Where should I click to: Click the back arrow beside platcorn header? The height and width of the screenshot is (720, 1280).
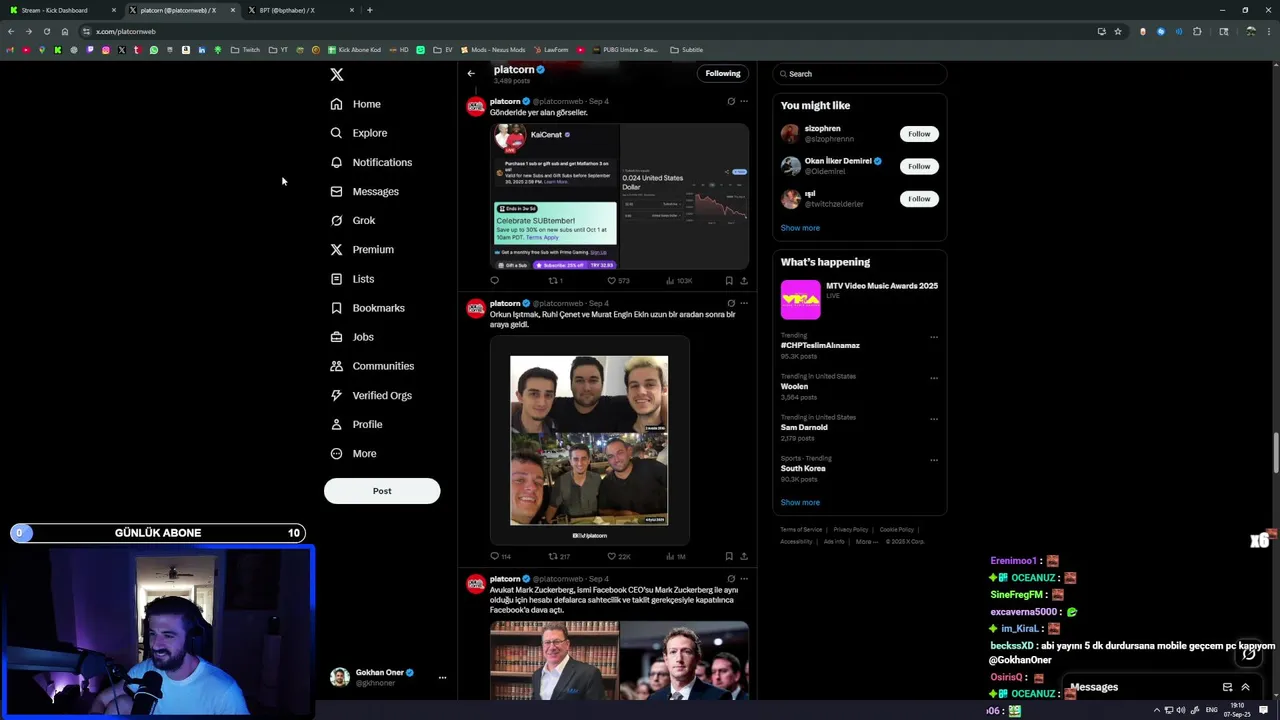tap(471, 73)
